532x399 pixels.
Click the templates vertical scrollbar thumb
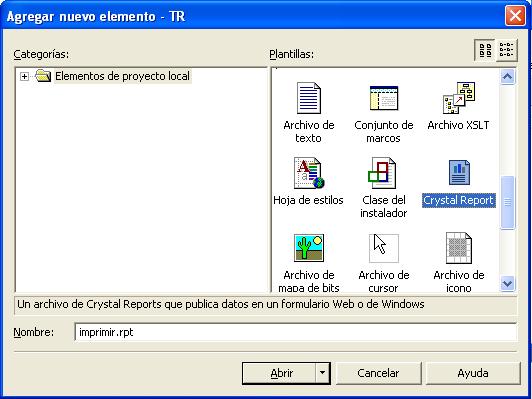[508, 203]
